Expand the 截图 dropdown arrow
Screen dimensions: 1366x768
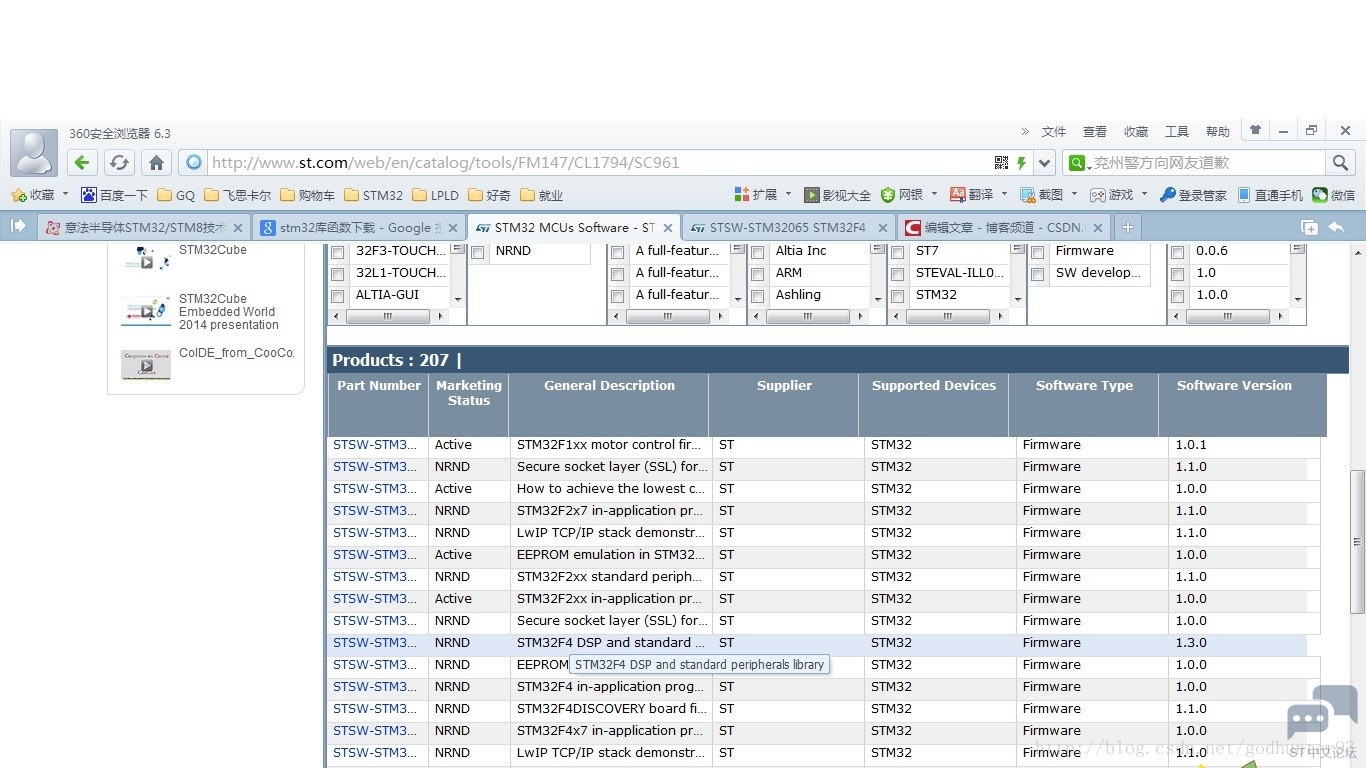pos(1074,194)
